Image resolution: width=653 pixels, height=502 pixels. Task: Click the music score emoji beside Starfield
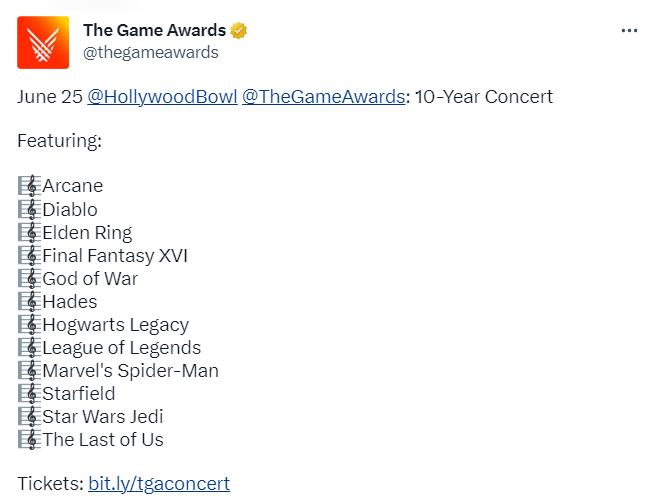coord(29,394)
